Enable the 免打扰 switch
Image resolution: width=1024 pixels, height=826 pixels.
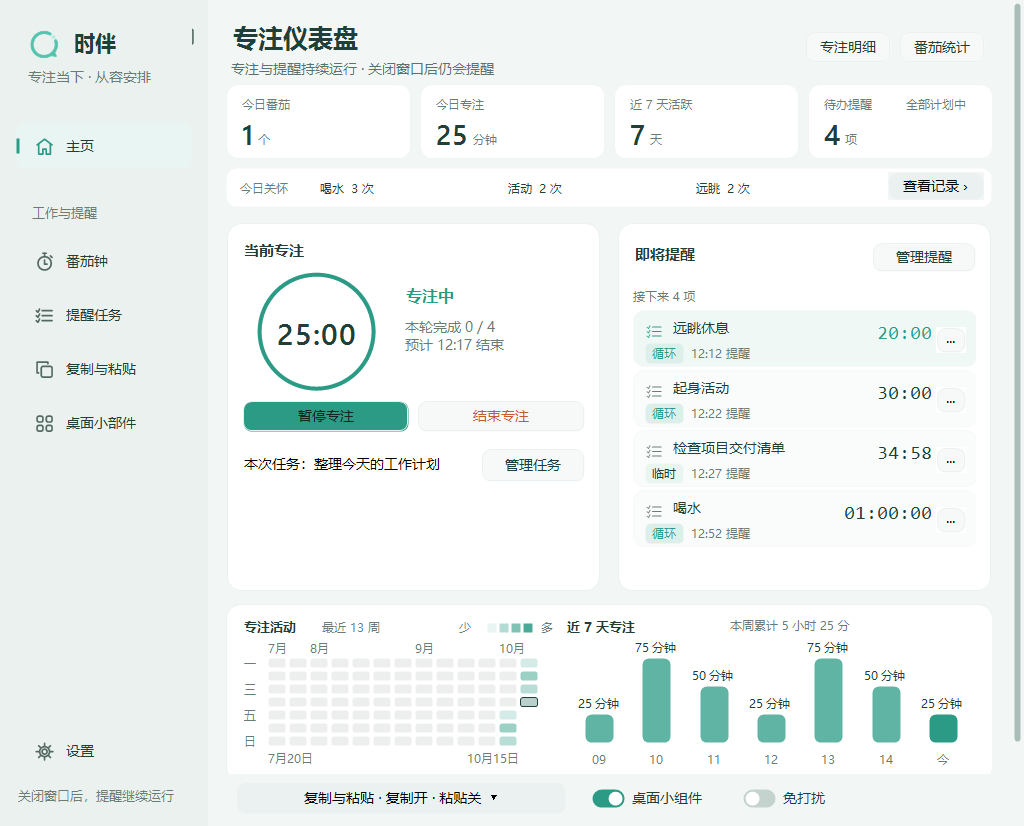(x=759, y=799)
